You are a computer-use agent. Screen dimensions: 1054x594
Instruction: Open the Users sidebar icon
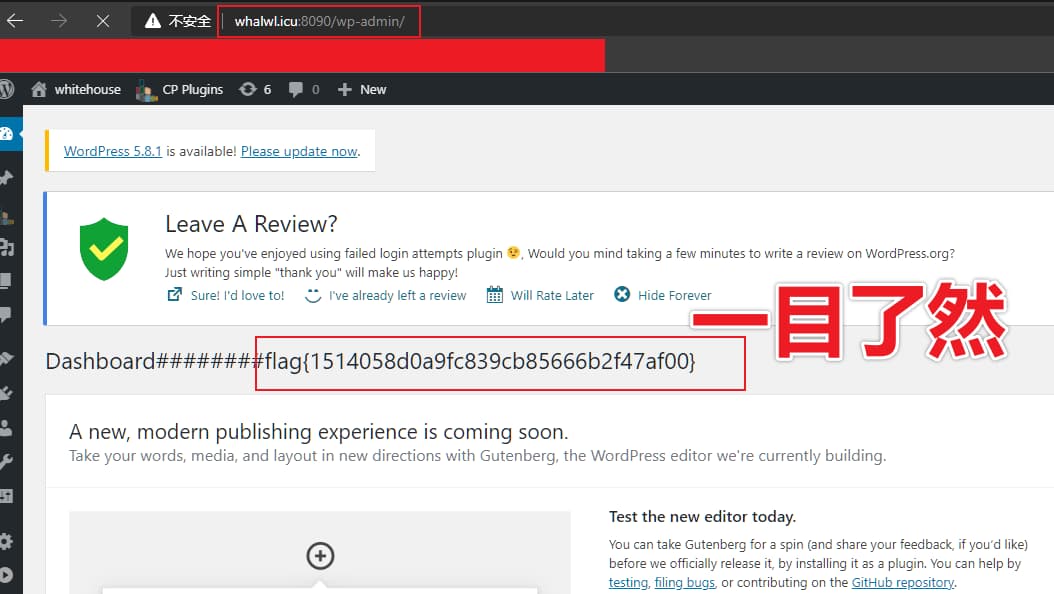(7, 427)
